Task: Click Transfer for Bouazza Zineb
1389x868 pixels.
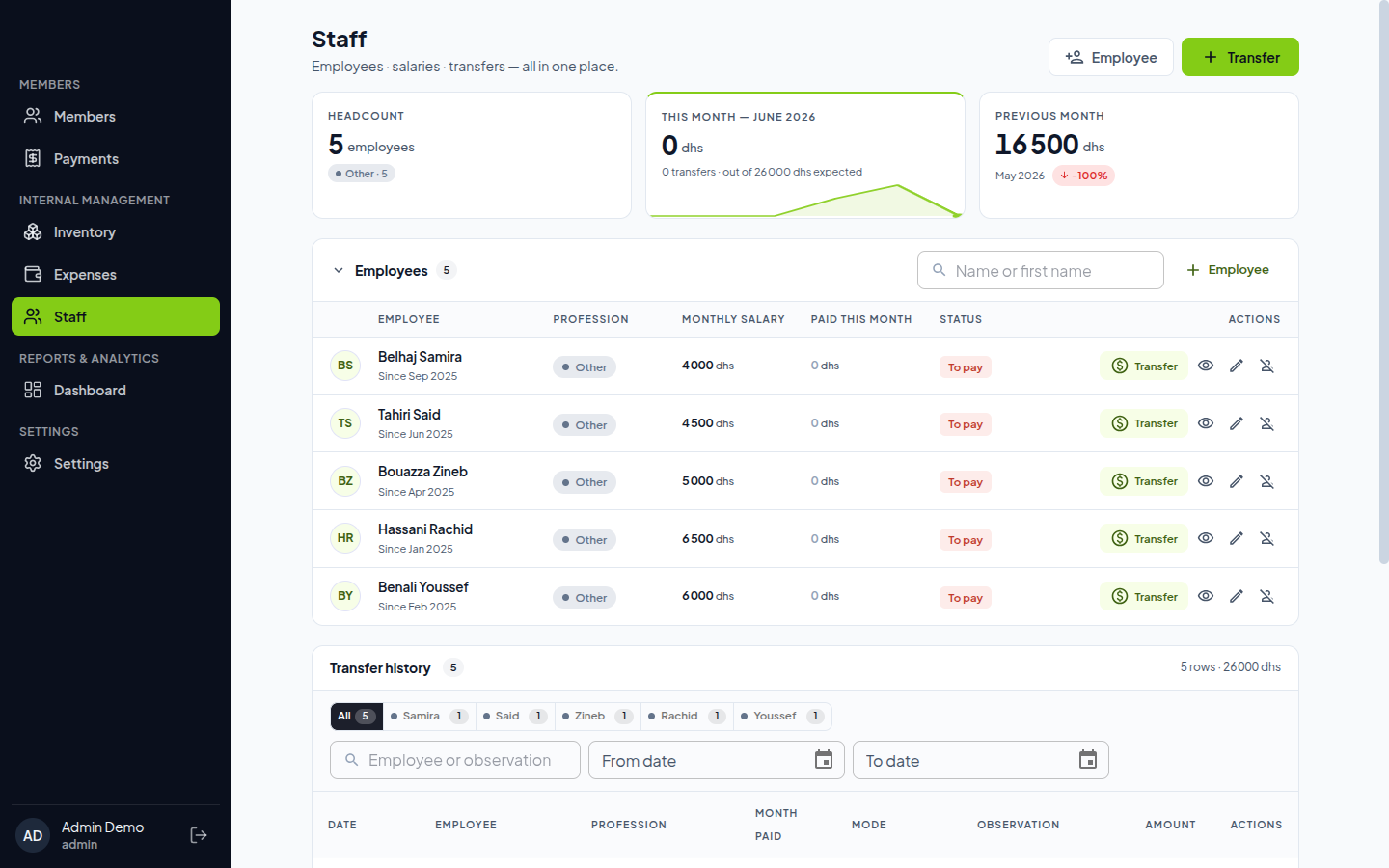Action: (x=1144, y=481)
